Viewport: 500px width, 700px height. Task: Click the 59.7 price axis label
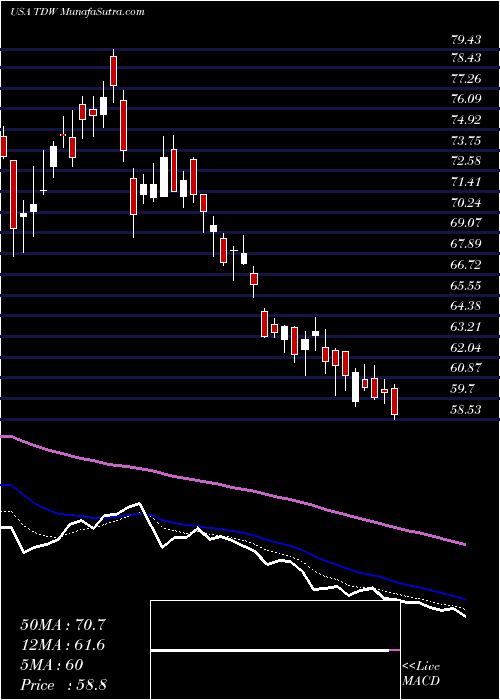(x=462, y=388)
